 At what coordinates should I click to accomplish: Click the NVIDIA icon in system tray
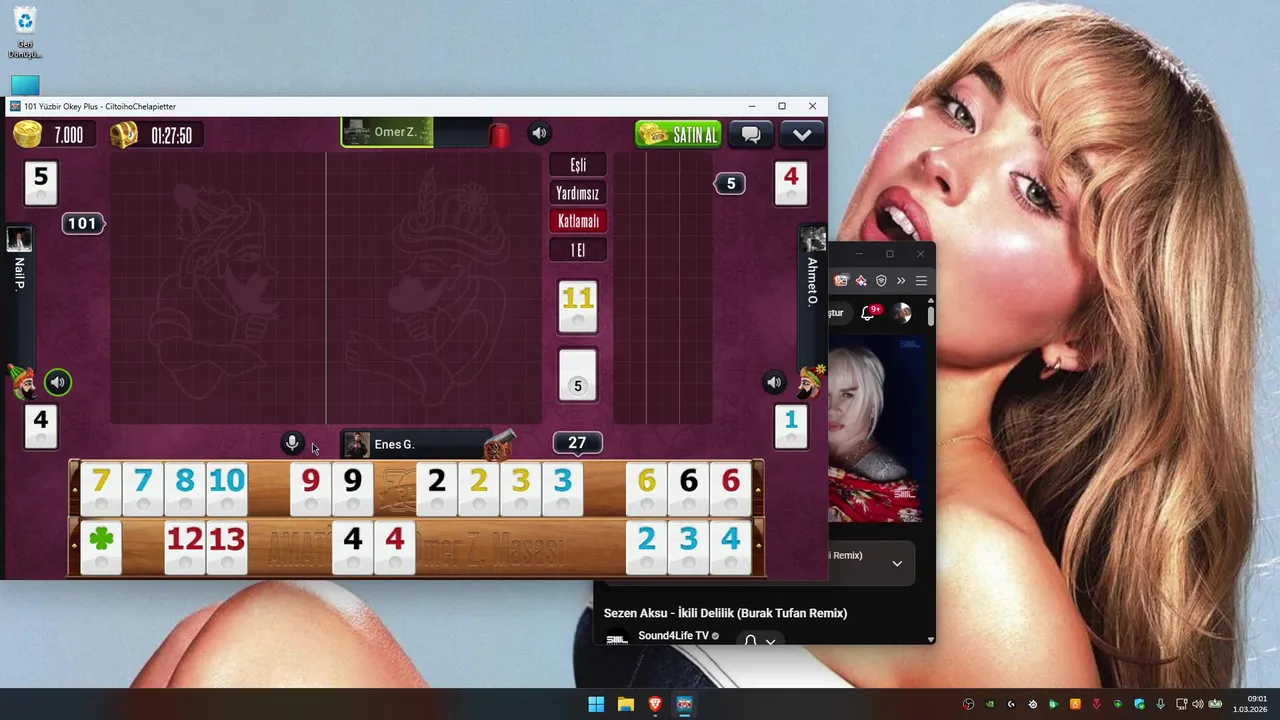990,704
